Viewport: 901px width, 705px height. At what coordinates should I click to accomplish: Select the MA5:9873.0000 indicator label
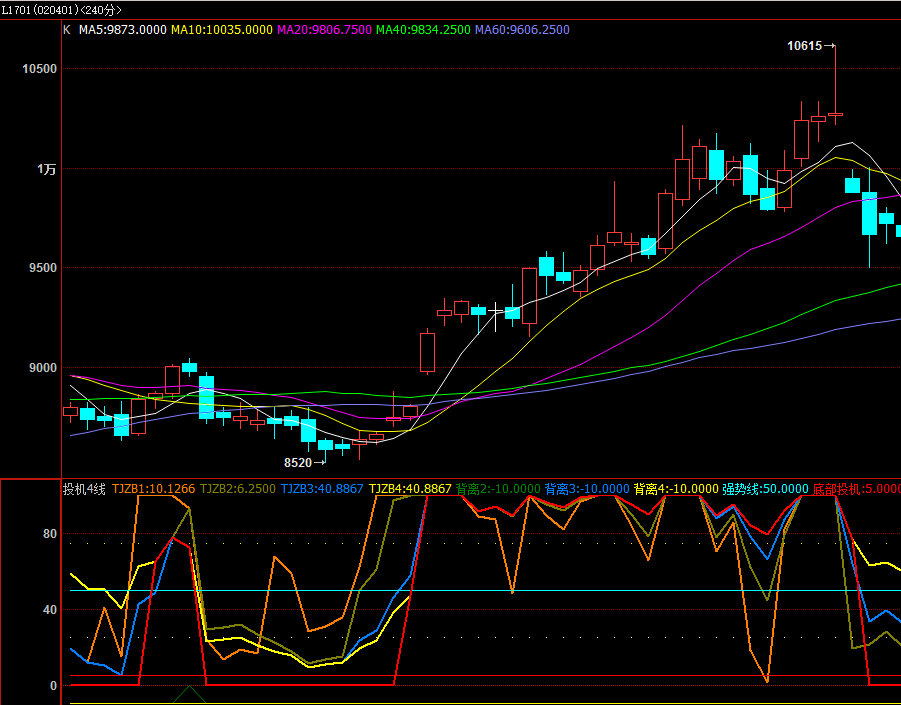[122, 30]
